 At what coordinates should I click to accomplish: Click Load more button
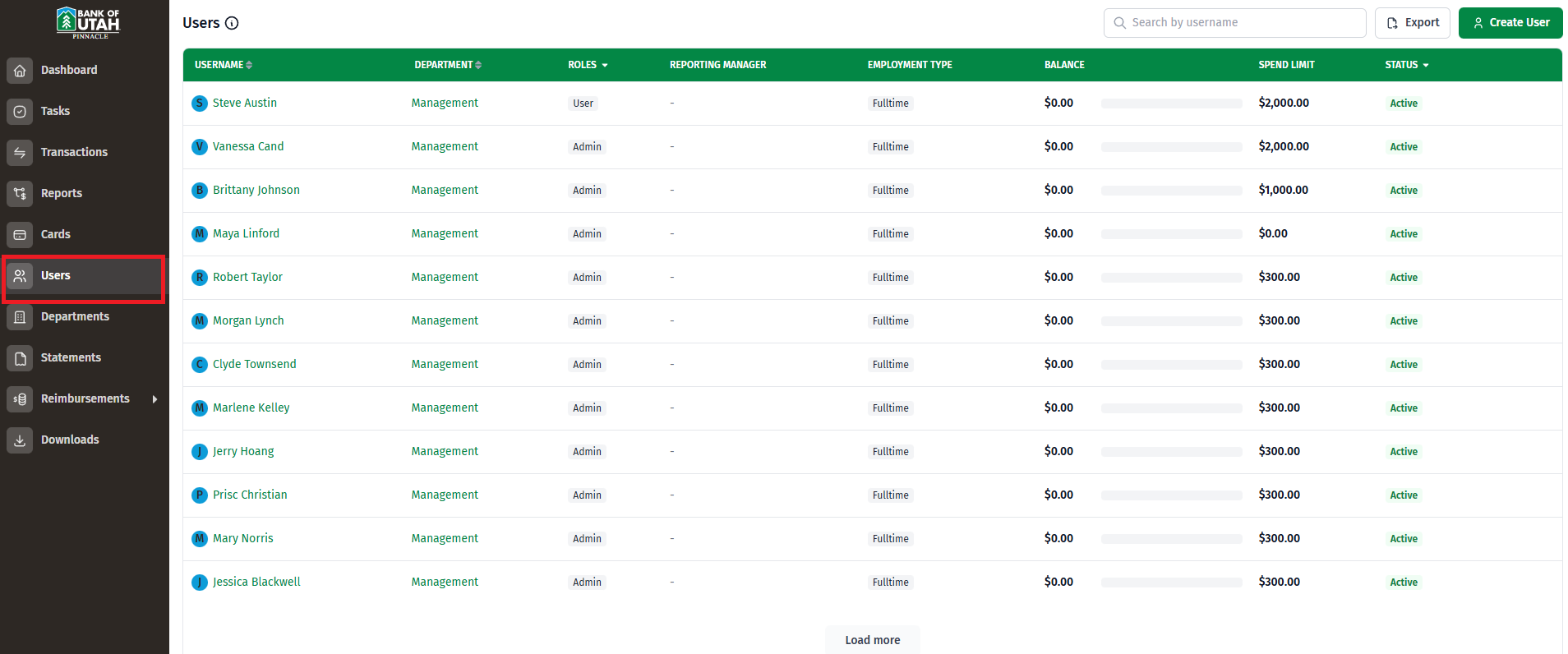pos(873,640)
